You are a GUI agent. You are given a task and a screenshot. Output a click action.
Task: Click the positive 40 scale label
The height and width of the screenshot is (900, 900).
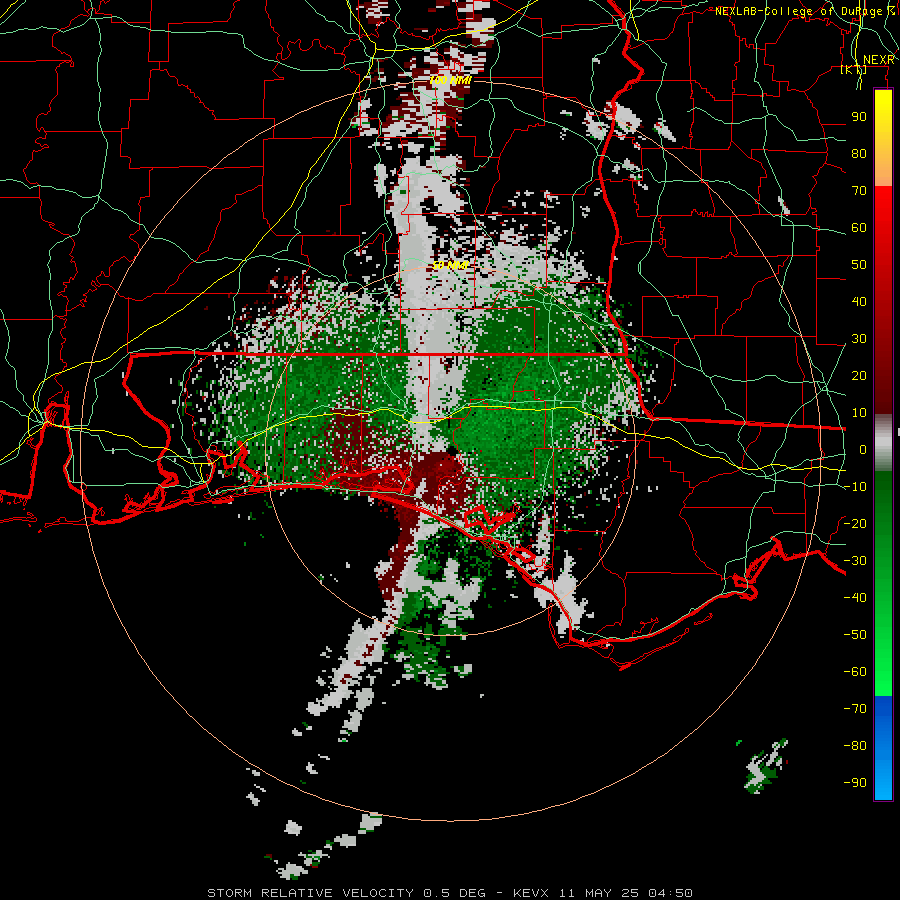tap(859, 301)
